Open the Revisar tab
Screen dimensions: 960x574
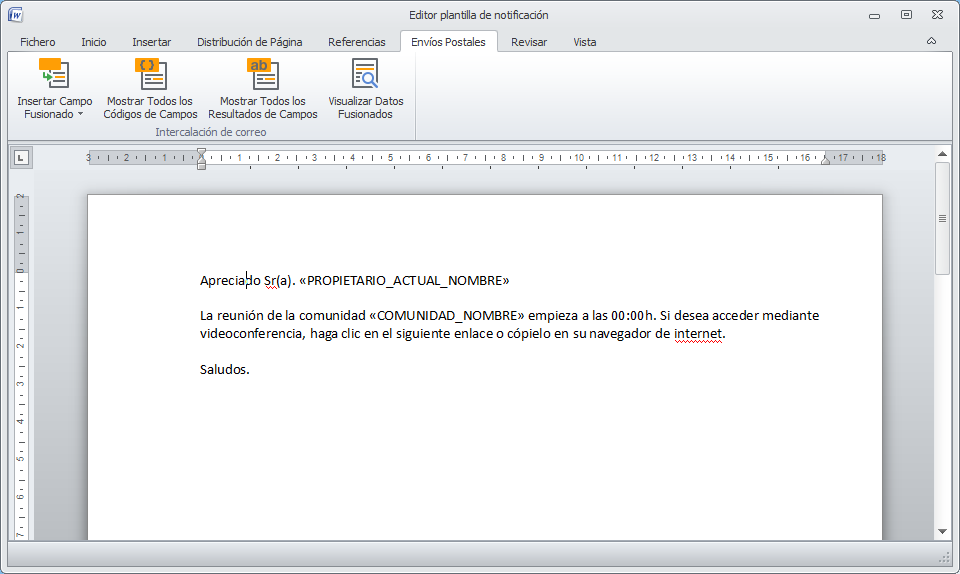529,42
